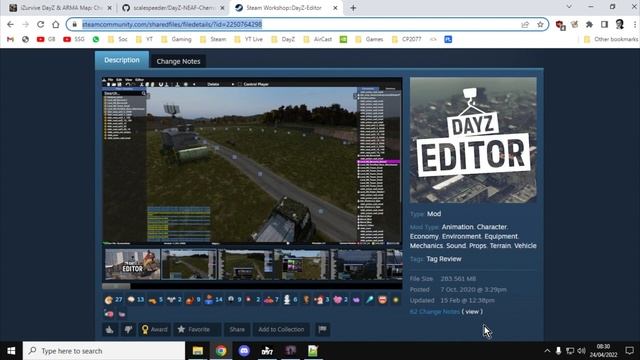This screenshot has height=360, width=640.
Task: Click the award reaction with count 27
Action: click(x=113, y=300)
